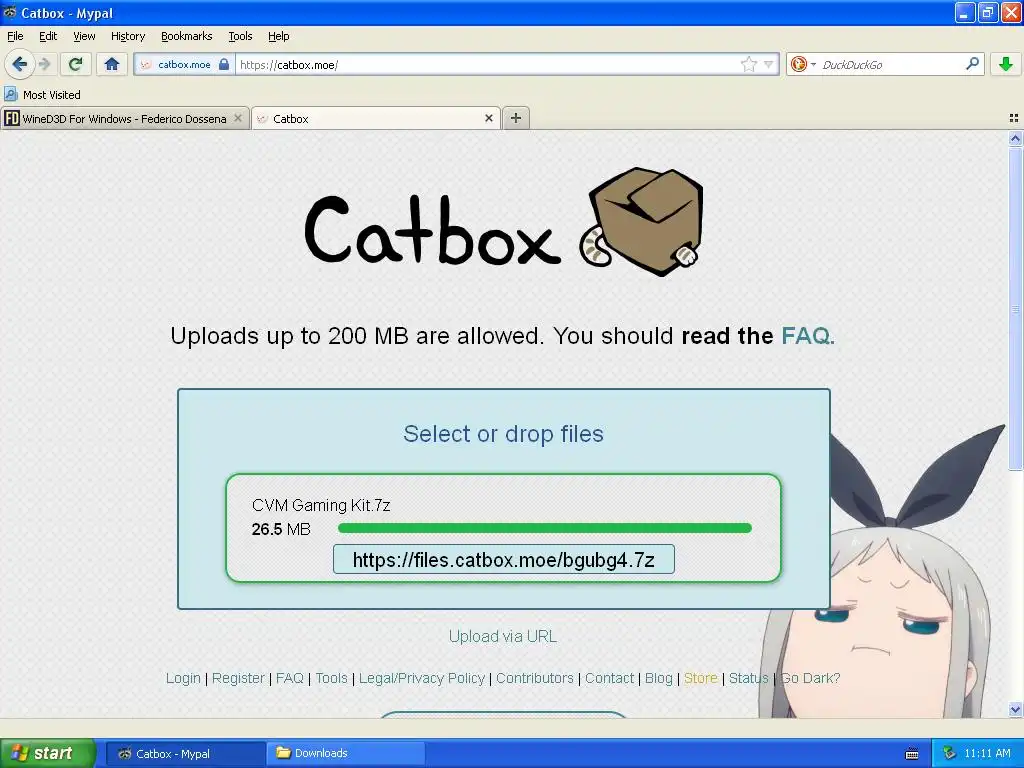Select Catbox - Mypal taskbar button

(185, 754)
